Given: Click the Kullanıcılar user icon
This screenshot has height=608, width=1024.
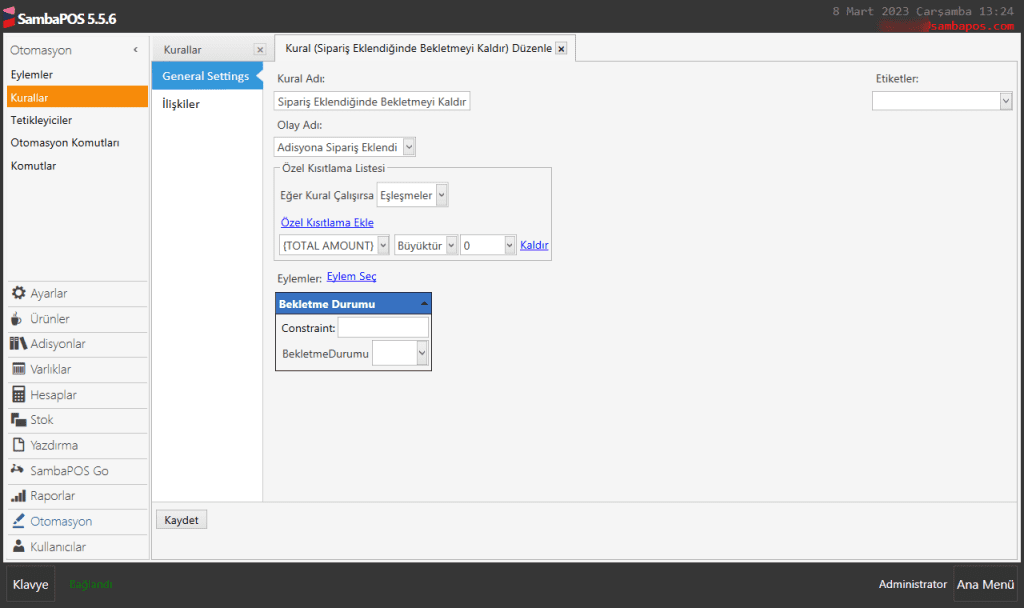Looking at the screenshot, I should tap(18, 547).
